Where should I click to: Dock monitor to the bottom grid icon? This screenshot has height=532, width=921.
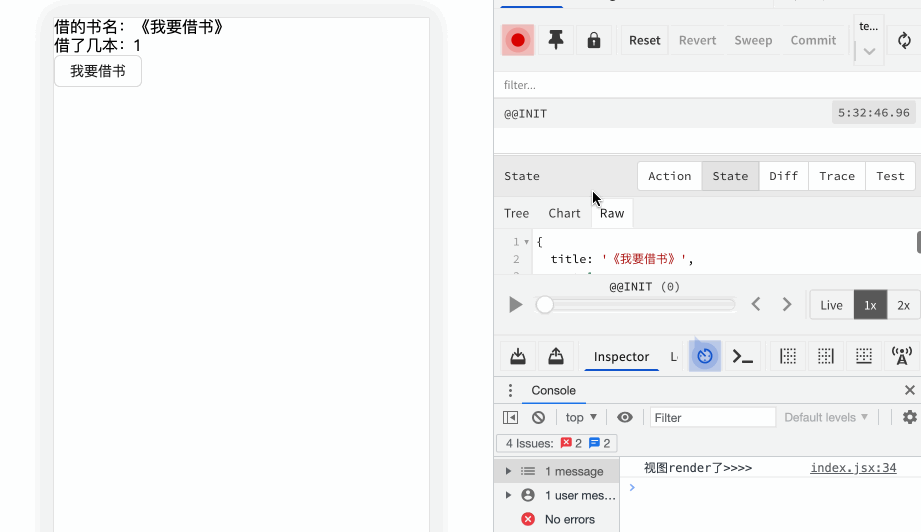[x=863, y=356]
